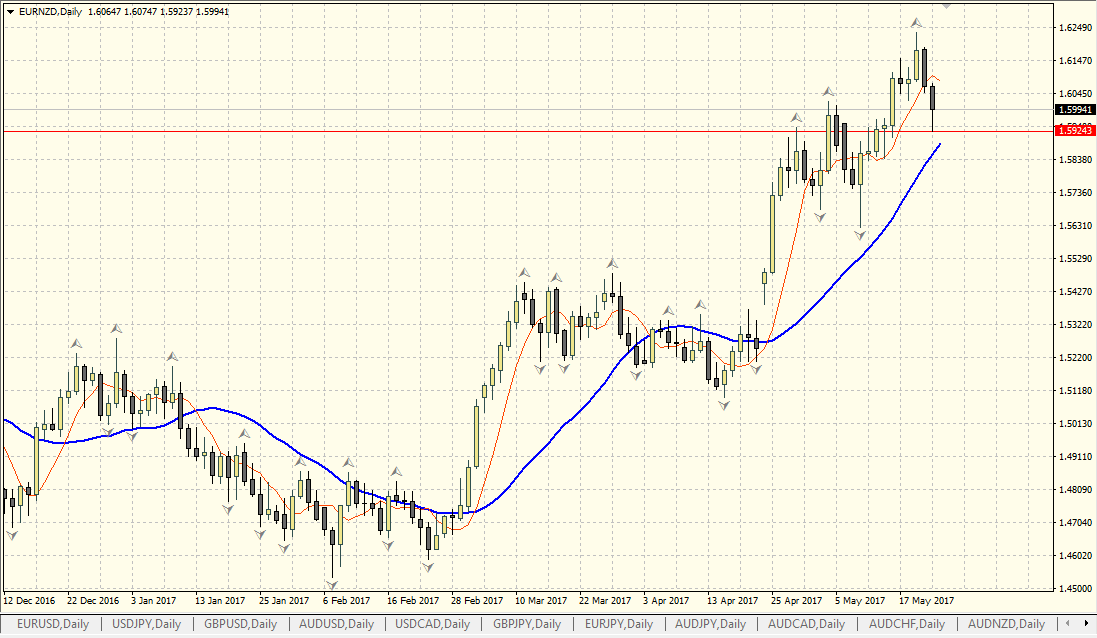Viewport: 1097px width, 638px height.
Task: Click the 1.60450 price scale label
Action: point(1075,94)
